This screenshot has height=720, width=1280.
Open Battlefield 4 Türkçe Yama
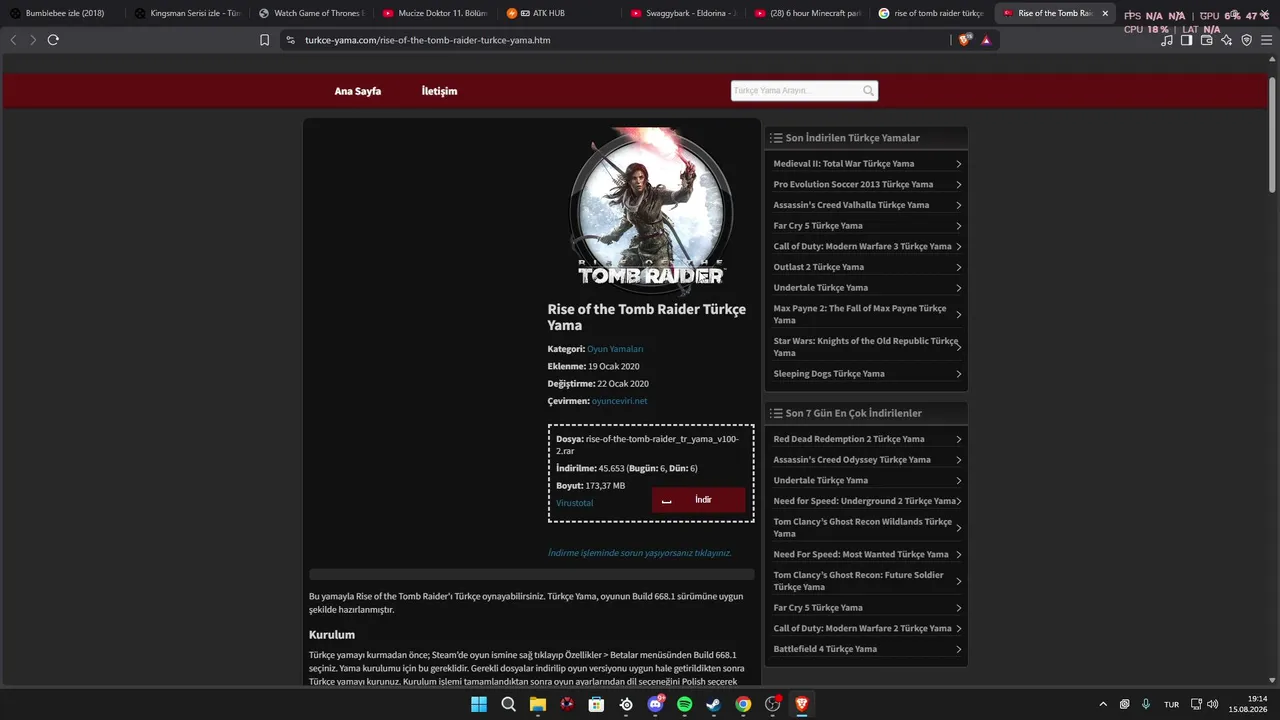(x=825, y=649)
